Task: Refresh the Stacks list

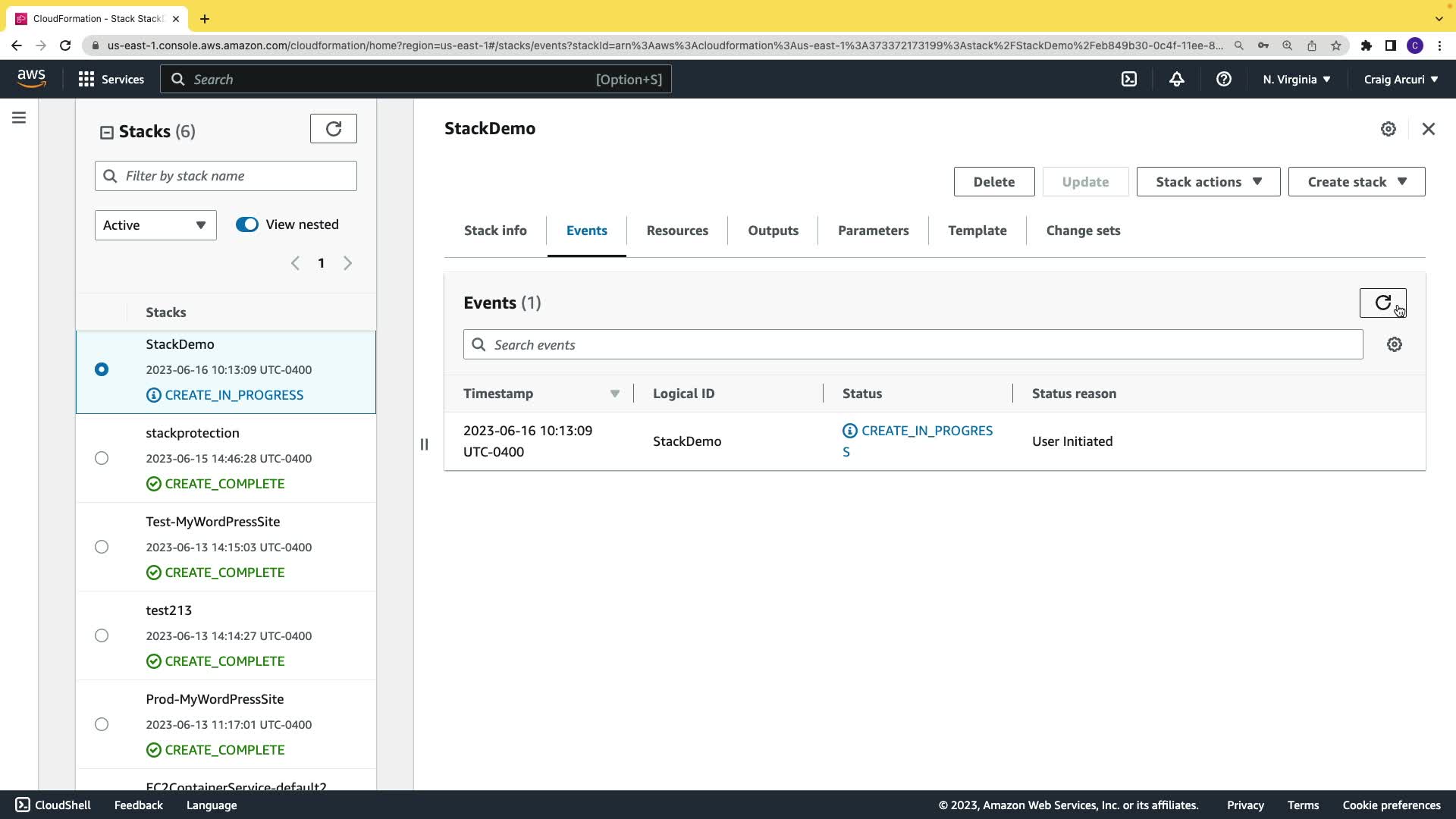Action: point(333,129)
